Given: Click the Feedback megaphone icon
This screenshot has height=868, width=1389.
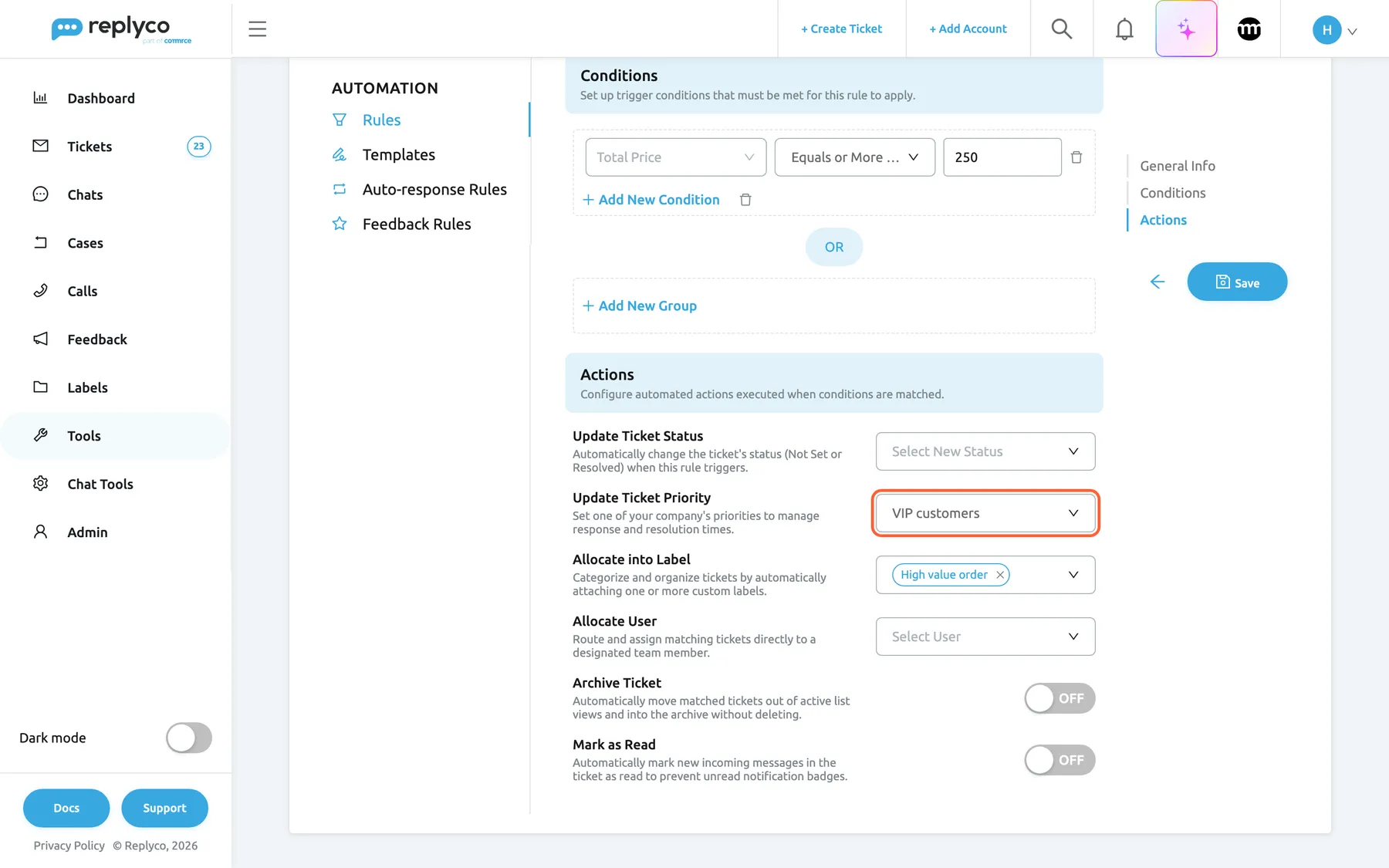Looking at the screenshot, I should tap(40, 339).
